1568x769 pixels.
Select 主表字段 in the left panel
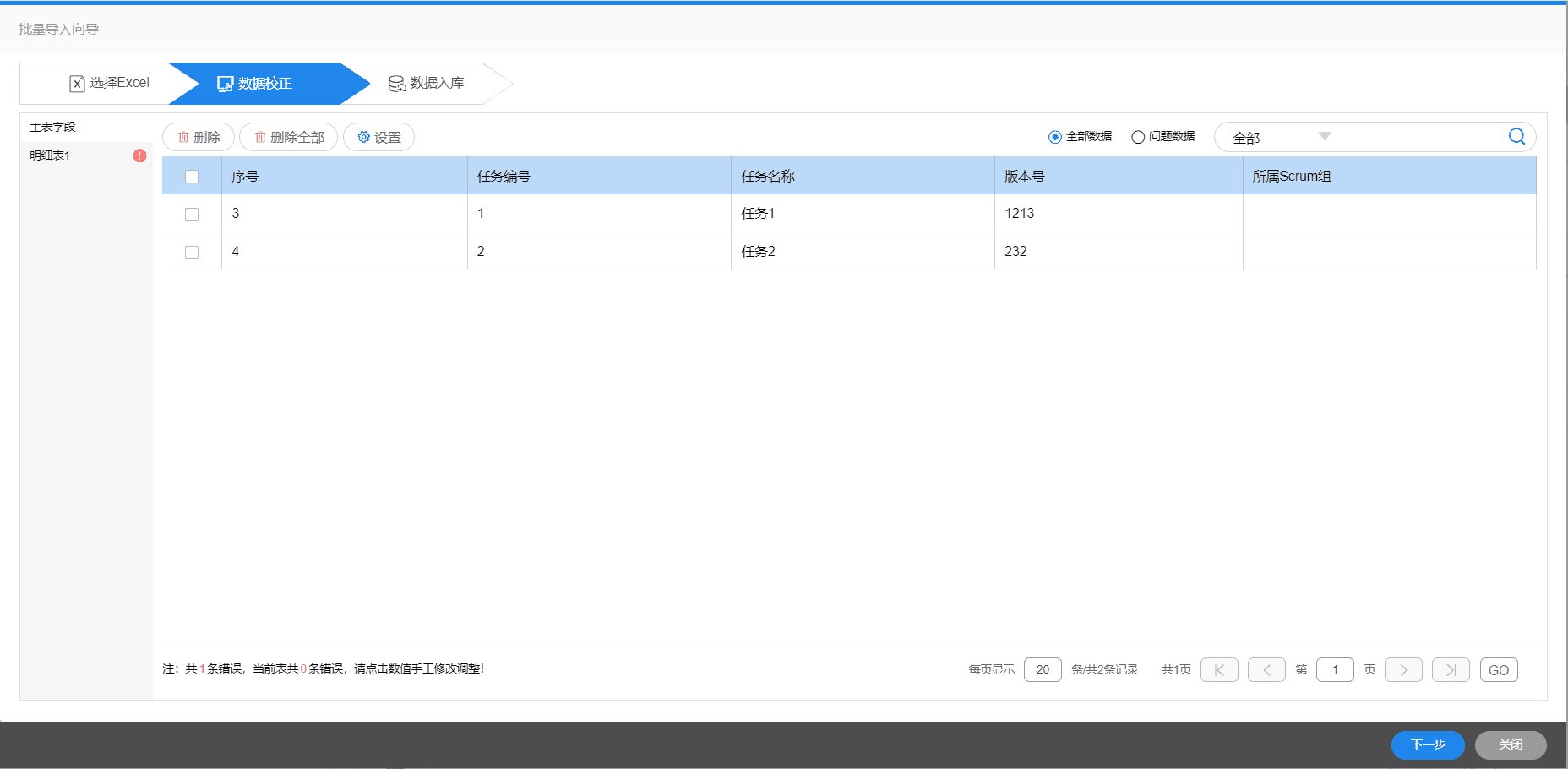point(86,127)
